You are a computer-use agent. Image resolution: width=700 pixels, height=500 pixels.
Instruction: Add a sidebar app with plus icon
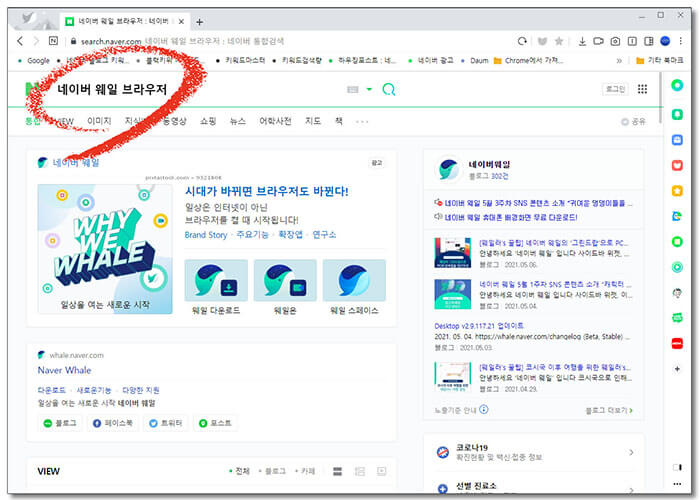coord(677,369)
